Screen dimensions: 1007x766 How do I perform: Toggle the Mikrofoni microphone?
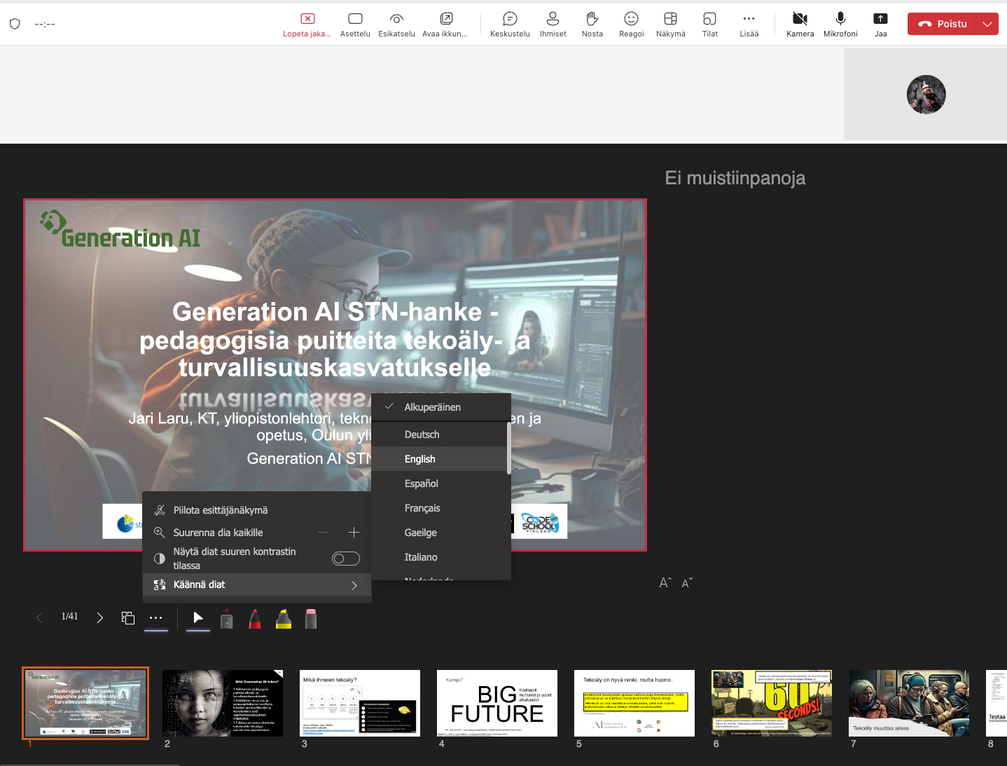coord(840,24)
